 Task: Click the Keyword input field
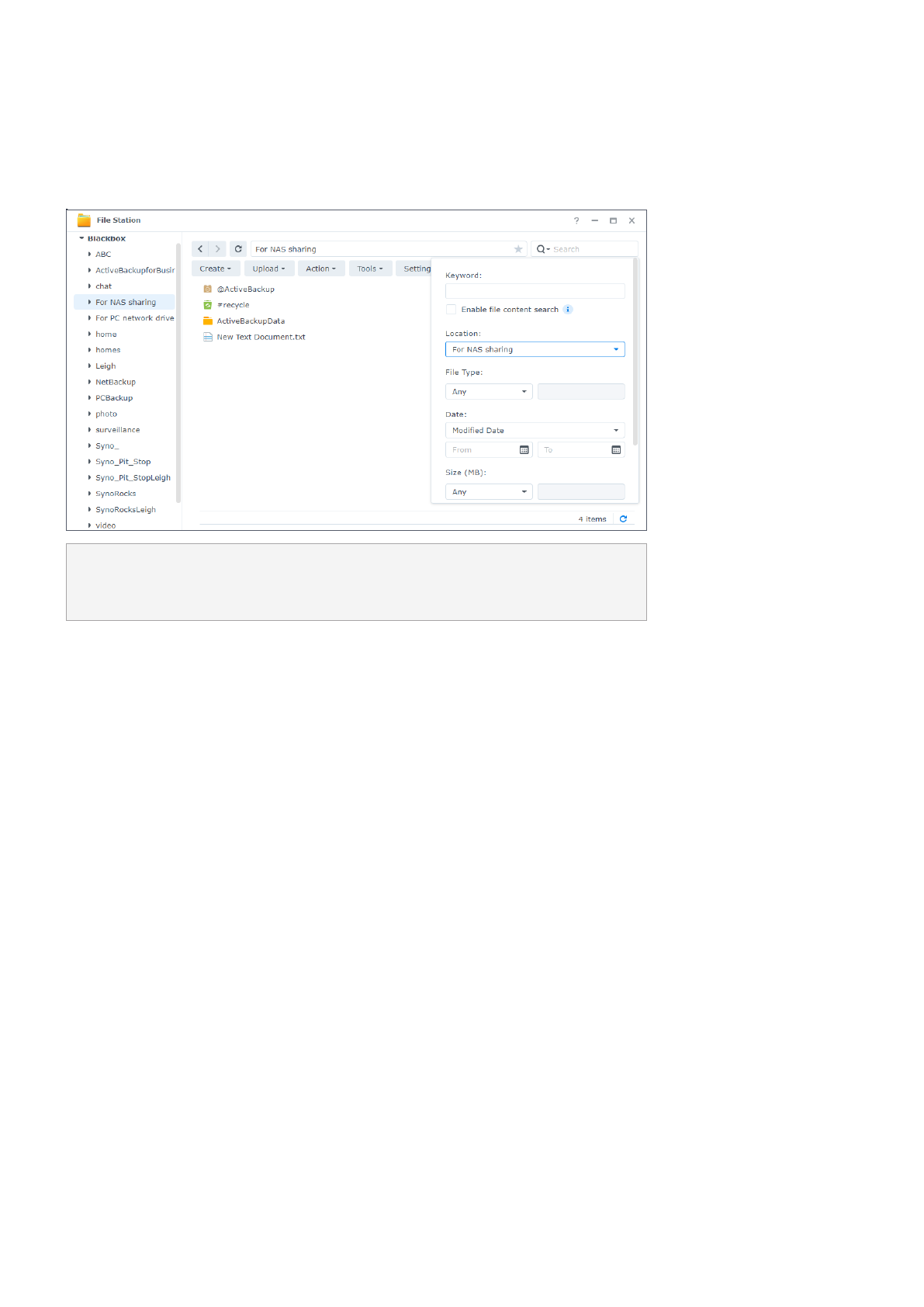click(535, 291)
